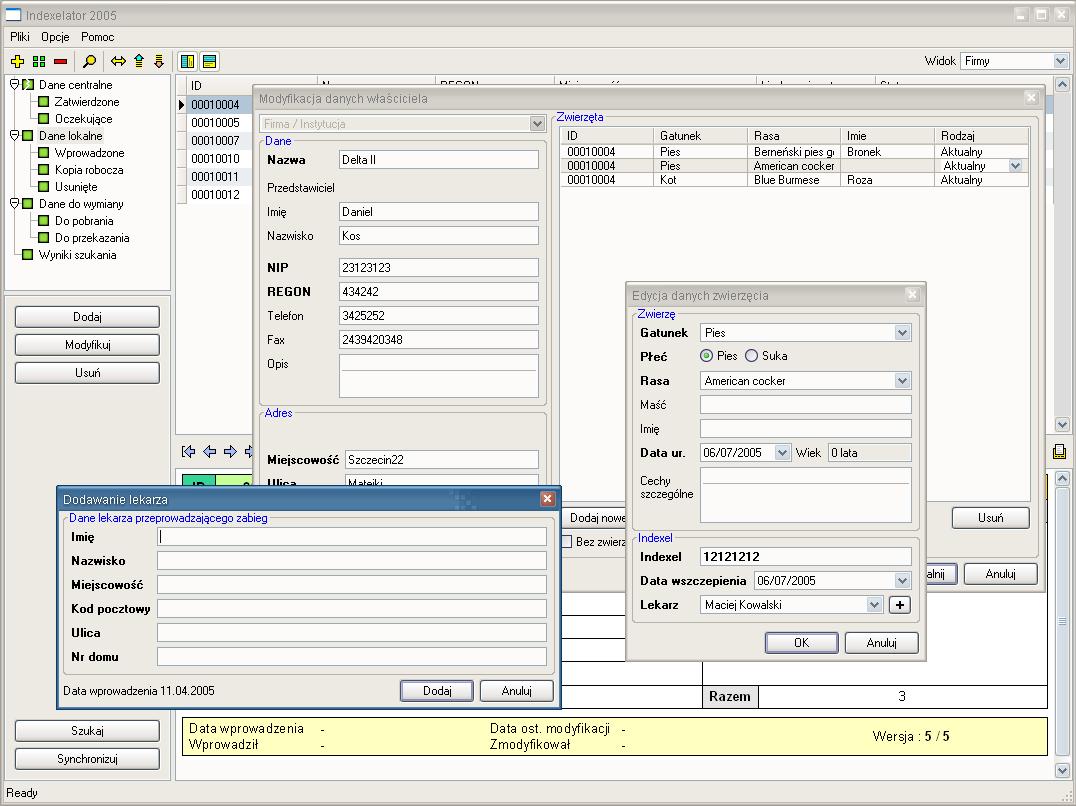Click the plus button next to Lekarz

(x=900, y=604)
